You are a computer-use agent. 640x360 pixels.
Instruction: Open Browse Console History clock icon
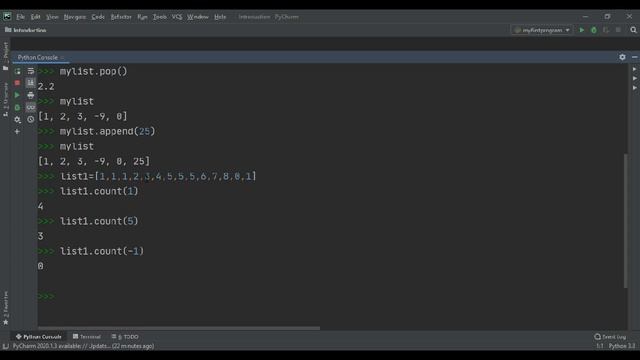(31, 120)
